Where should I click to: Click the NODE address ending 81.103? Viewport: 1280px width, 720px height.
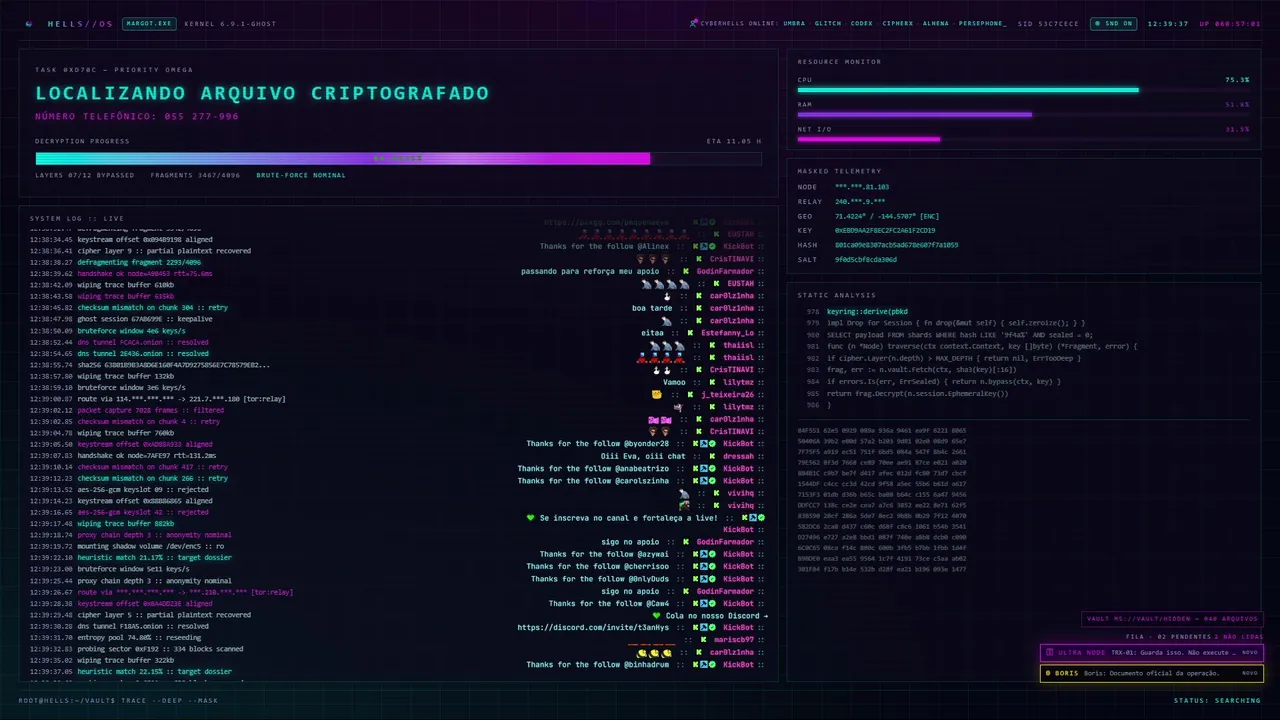coord(862,186)
